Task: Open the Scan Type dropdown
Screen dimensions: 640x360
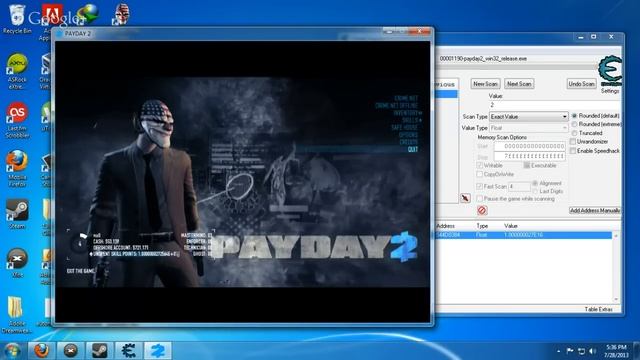Action: click(x=528, y=117)
